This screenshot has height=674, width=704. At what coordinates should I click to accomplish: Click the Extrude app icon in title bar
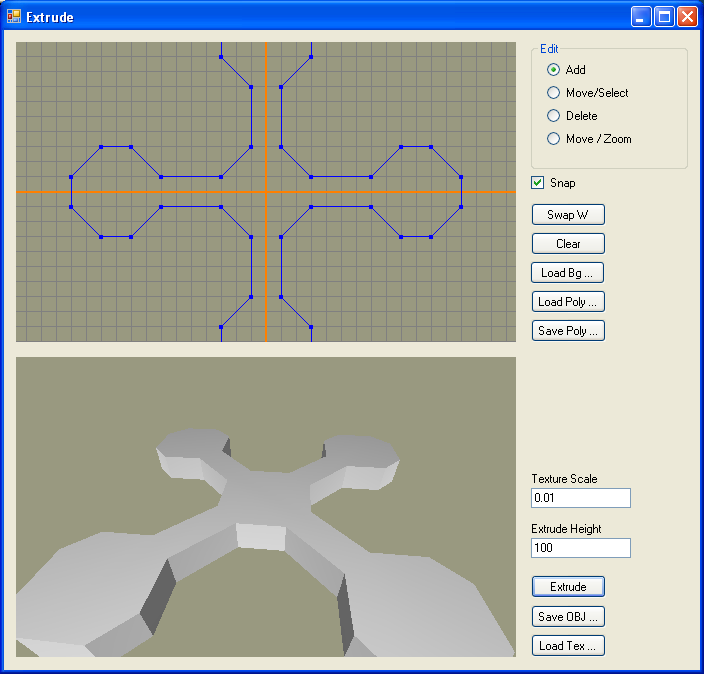14,17
